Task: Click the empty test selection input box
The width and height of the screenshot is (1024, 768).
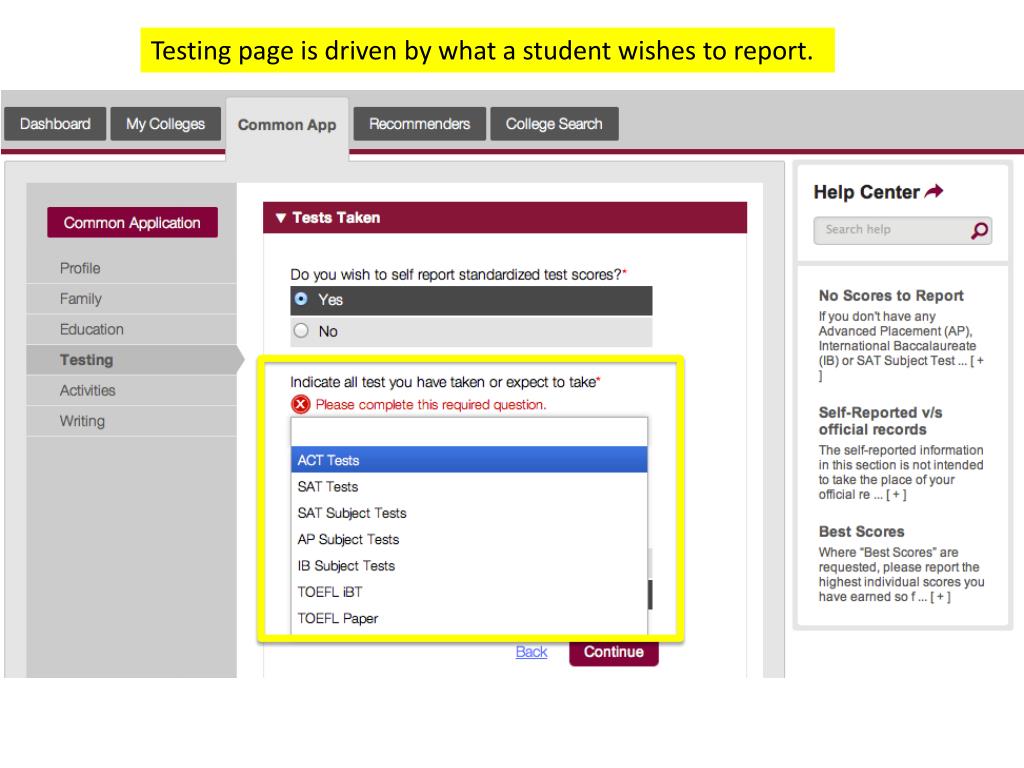Action: [469, 432]
